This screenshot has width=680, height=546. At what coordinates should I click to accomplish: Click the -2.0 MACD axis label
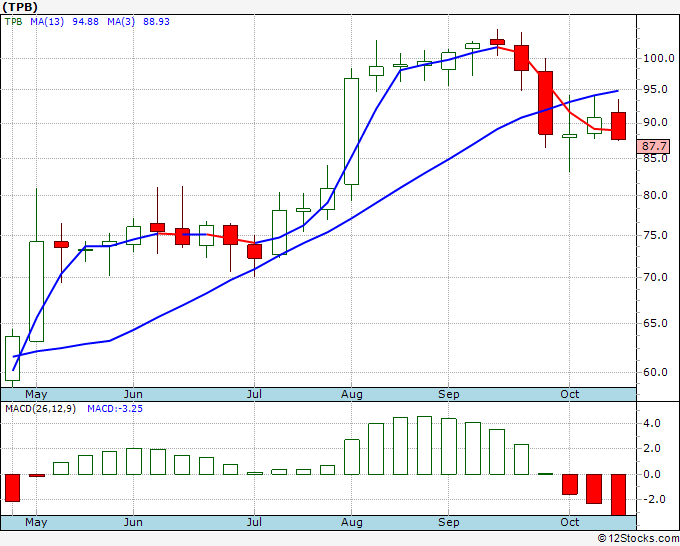[654, 499]
